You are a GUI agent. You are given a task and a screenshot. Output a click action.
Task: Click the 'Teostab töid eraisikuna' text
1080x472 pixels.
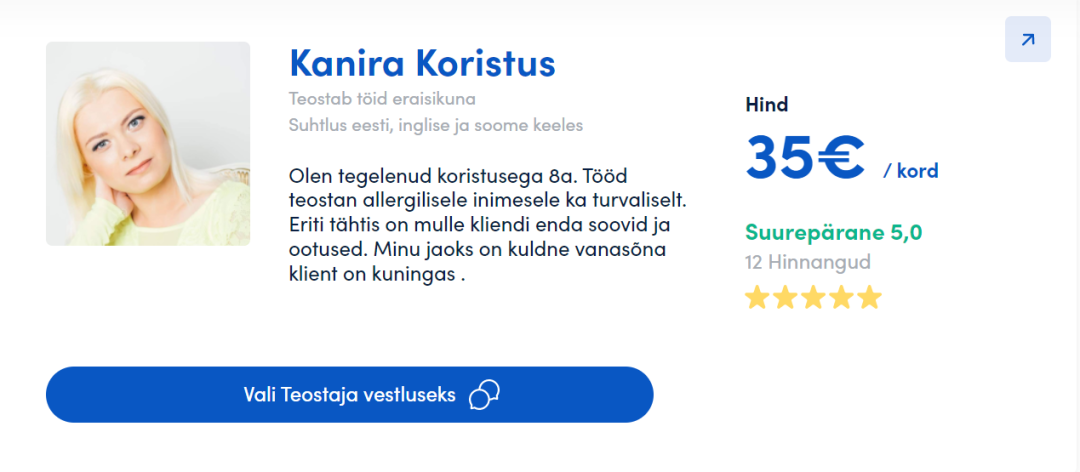pos(382,99)
